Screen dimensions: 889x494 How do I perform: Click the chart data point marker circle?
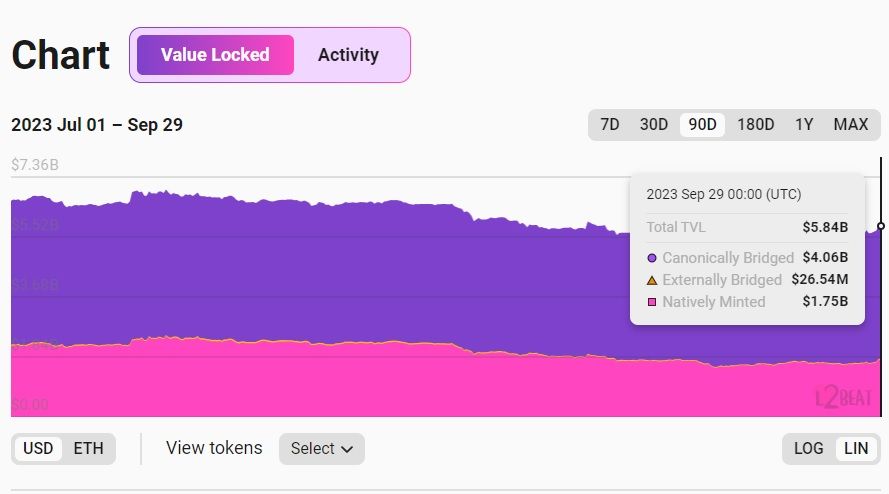pos(881,226)
